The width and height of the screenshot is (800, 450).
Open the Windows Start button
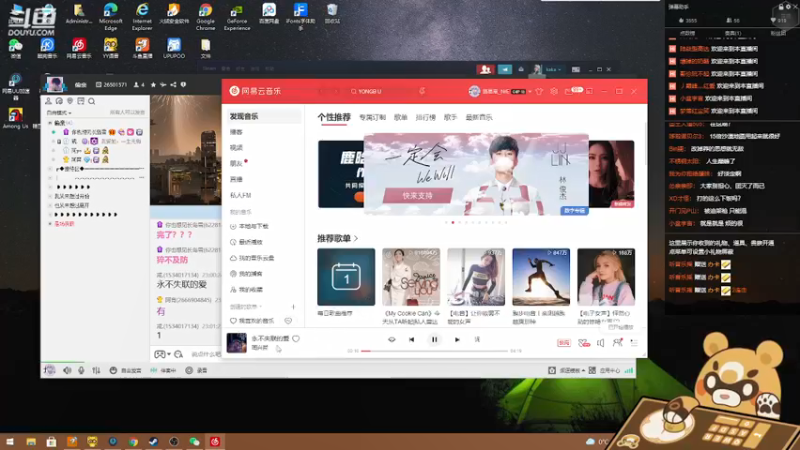click(10, 441)
